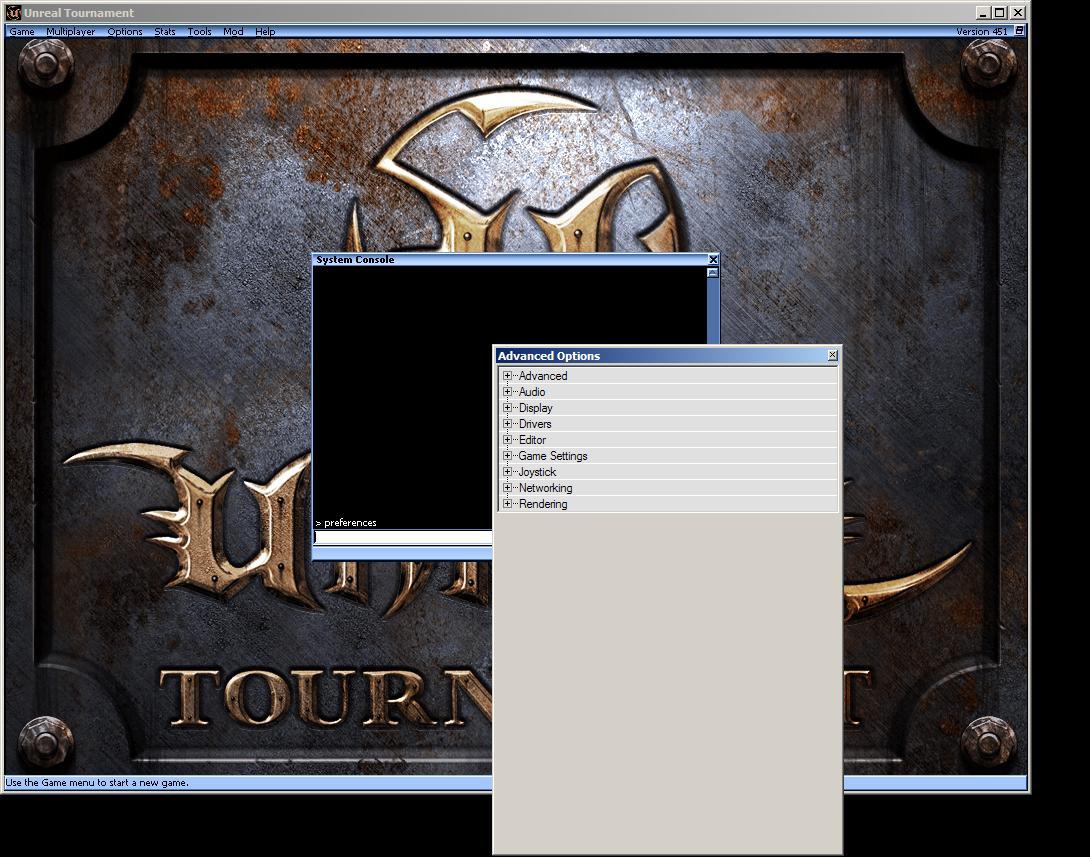This screenshot has height=857, width=1090.
Task: Select the "Game Settings" row label
Action: [553, 456]
